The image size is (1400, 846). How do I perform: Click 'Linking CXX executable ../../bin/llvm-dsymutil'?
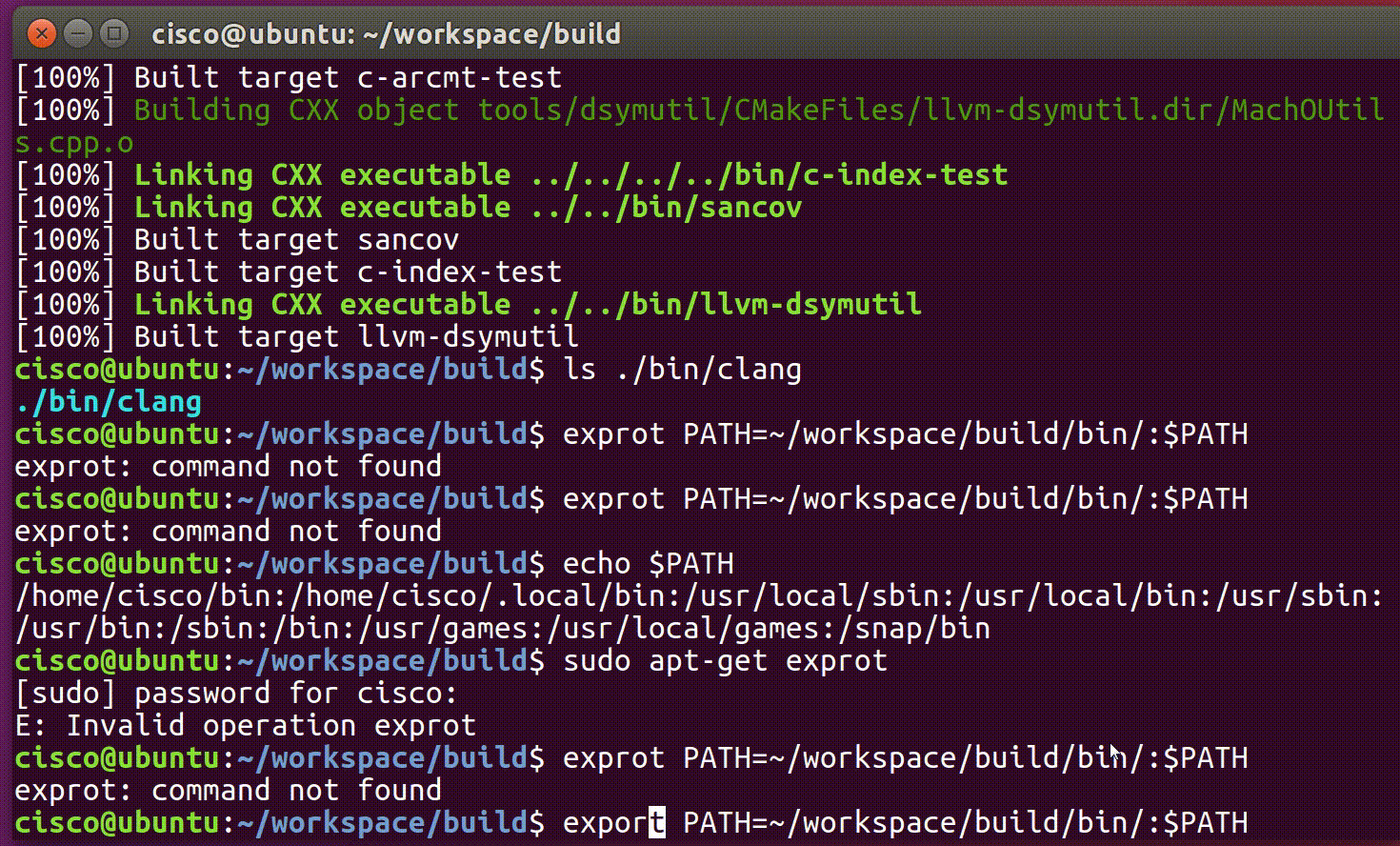[x=528, y=305]
